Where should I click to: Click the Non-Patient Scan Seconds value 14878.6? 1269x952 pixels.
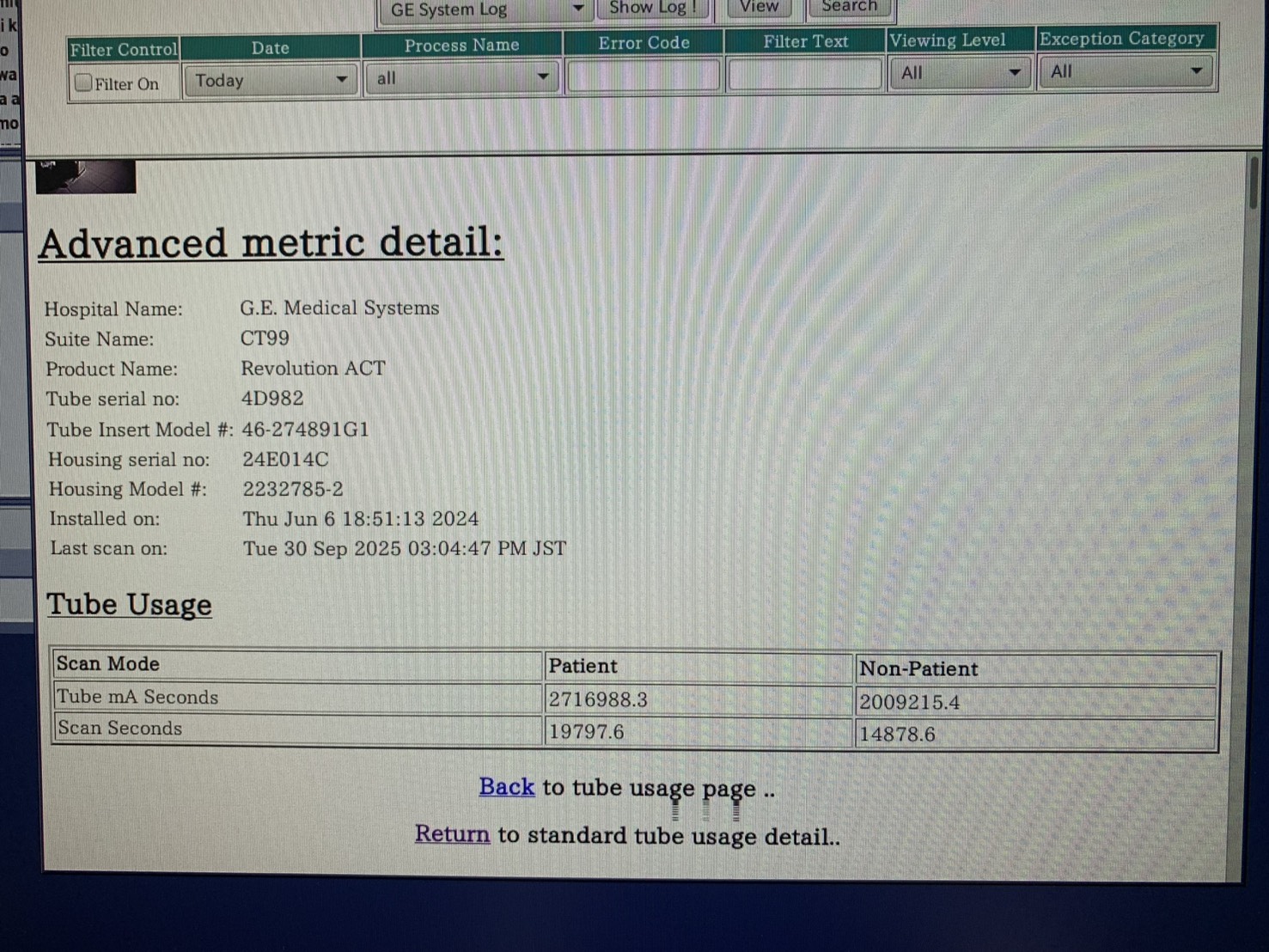click(x=897, y=735)
